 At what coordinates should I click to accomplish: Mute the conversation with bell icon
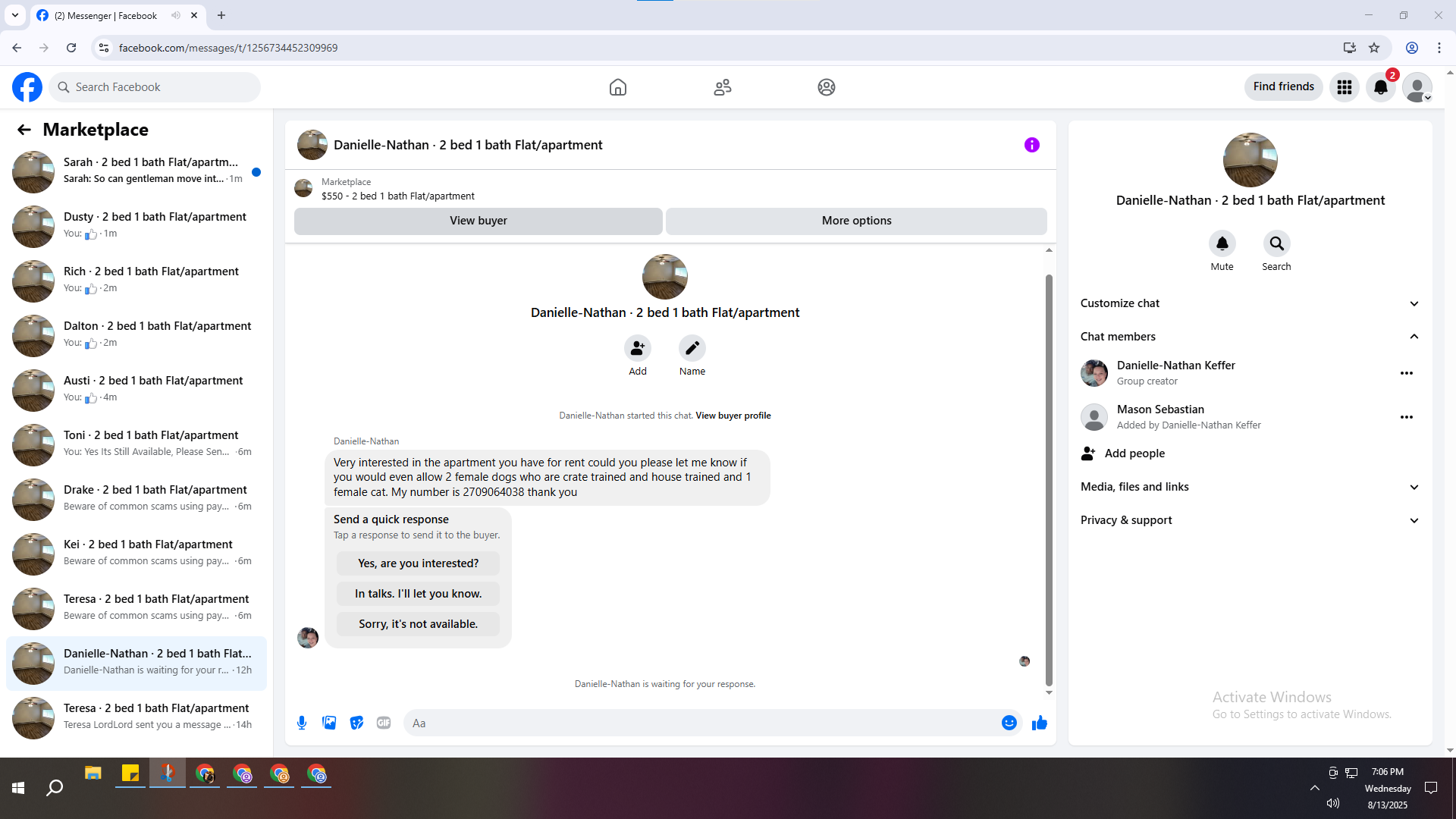point(1222,243)
